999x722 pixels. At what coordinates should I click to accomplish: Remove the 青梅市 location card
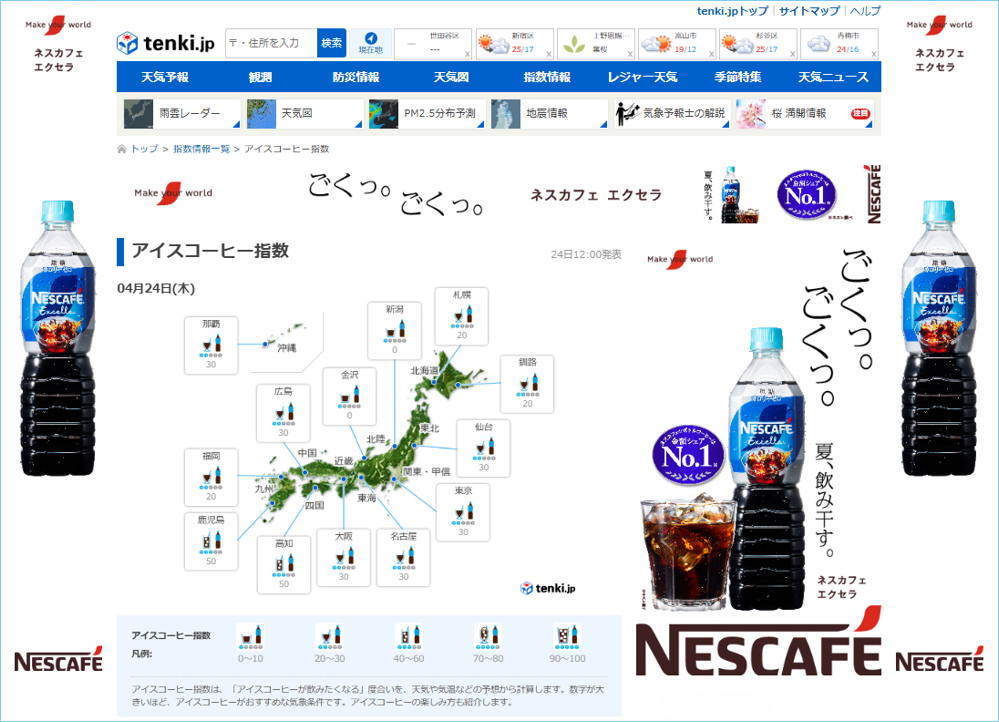tap(874, 54)
